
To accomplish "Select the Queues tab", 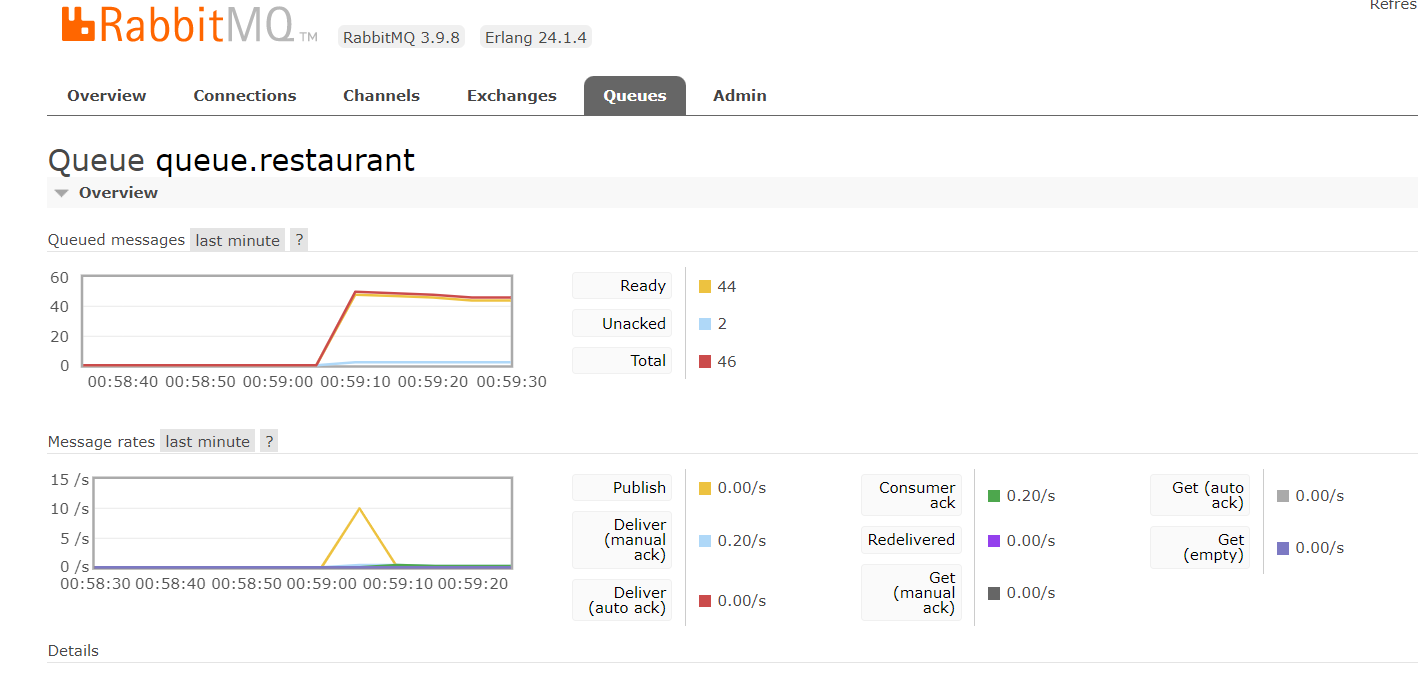I will coord(635,96).
